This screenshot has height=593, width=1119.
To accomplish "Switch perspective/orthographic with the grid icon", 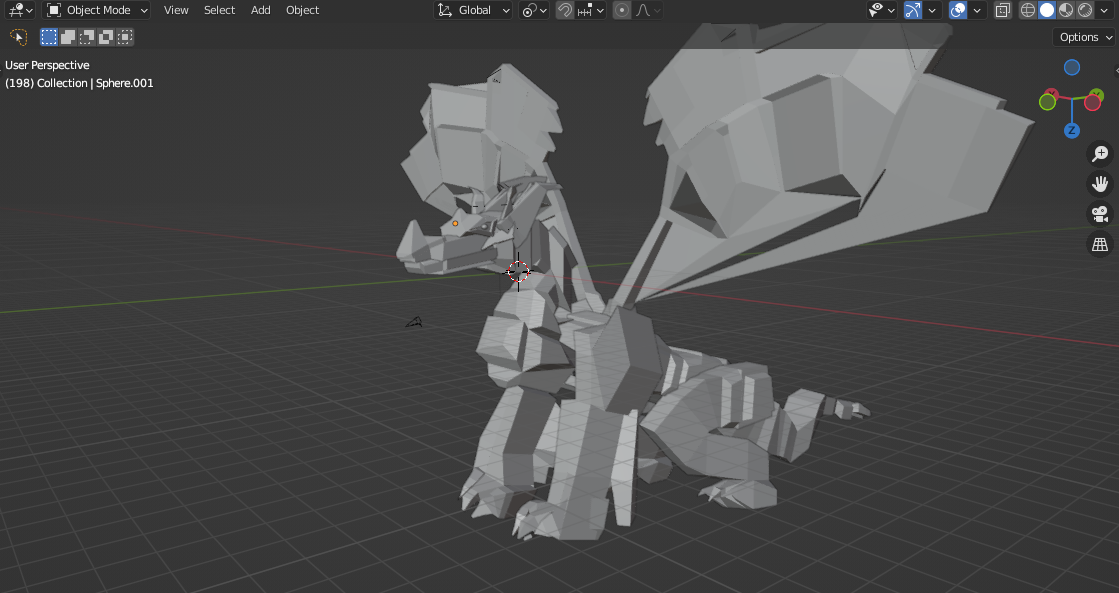I will (x=1100, y=244).
